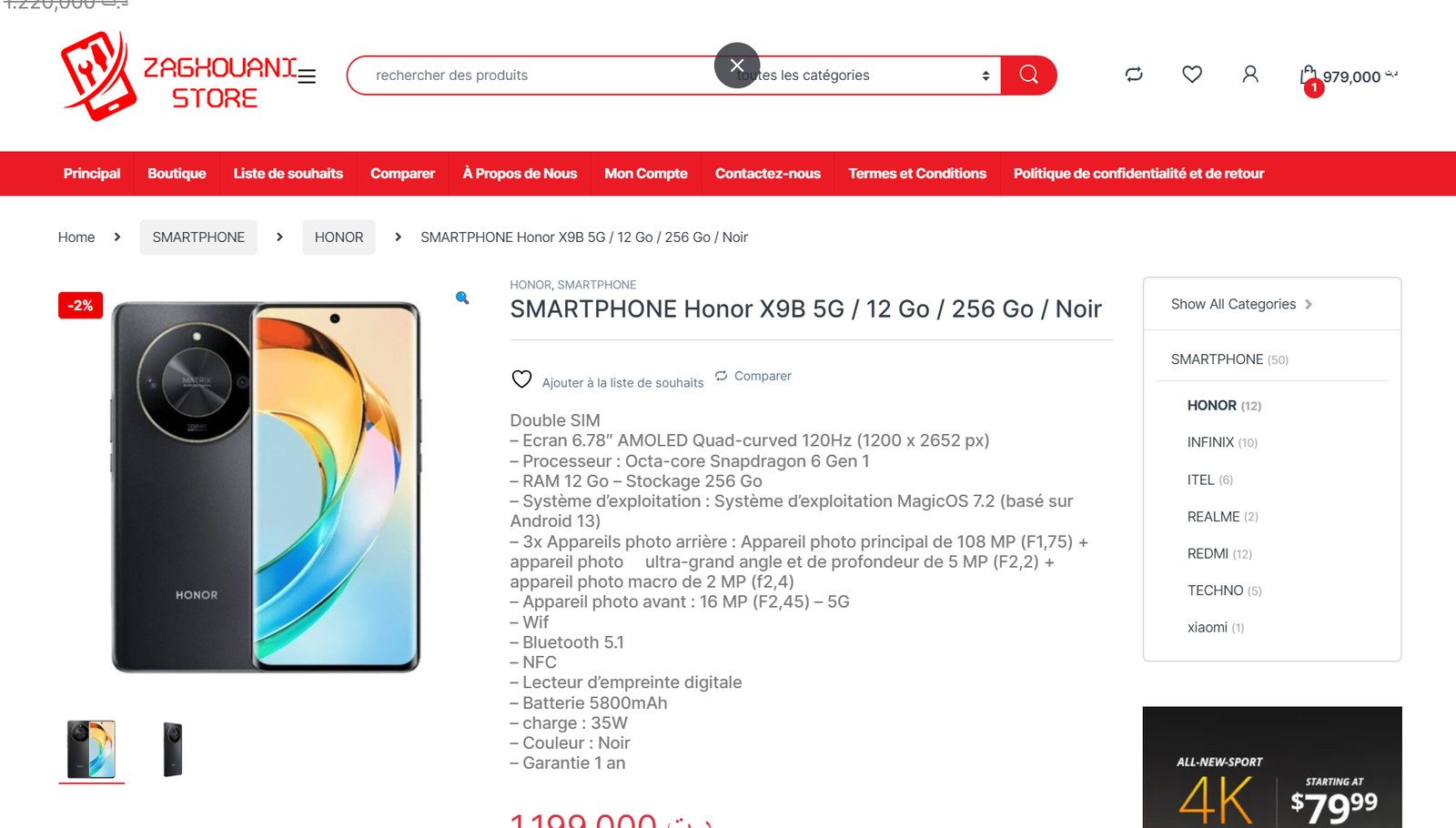Zoom product image with magnifier icon
Screen dimensions: 1456x828
[462, 298]
